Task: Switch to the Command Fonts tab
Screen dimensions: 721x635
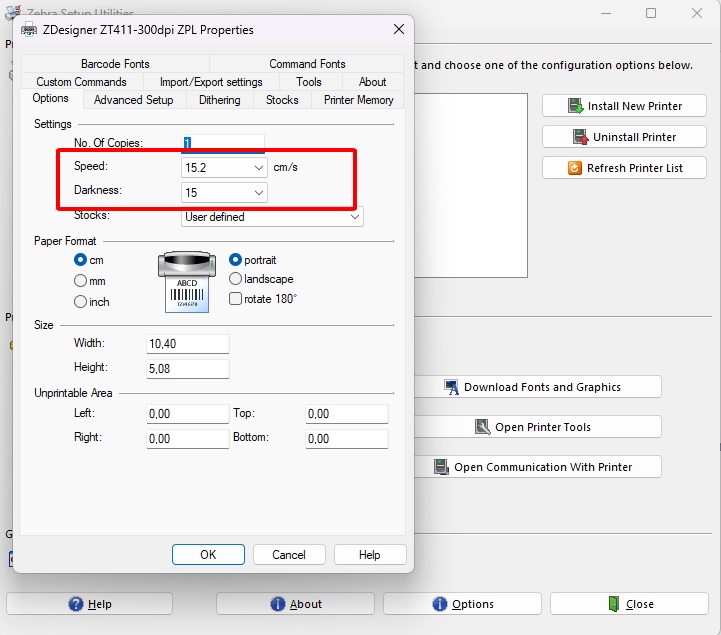Action: point(307,64)
